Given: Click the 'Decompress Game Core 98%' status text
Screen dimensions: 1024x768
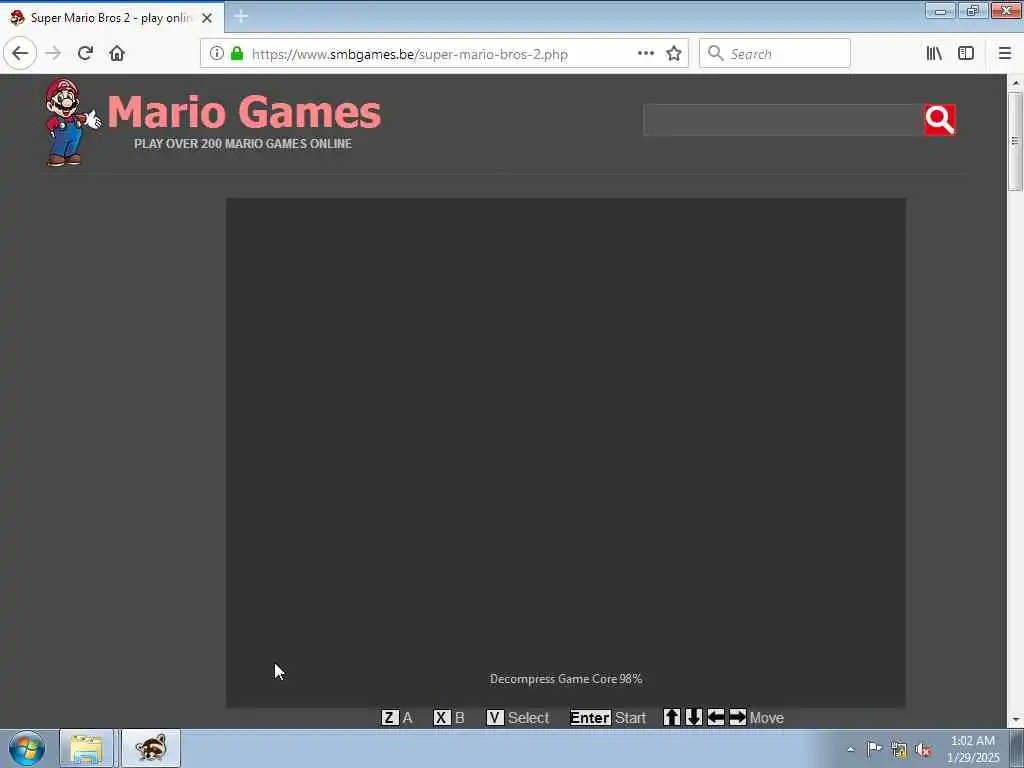Looking at the screenshot, I should pyautogui.click(x=566, y=679).
